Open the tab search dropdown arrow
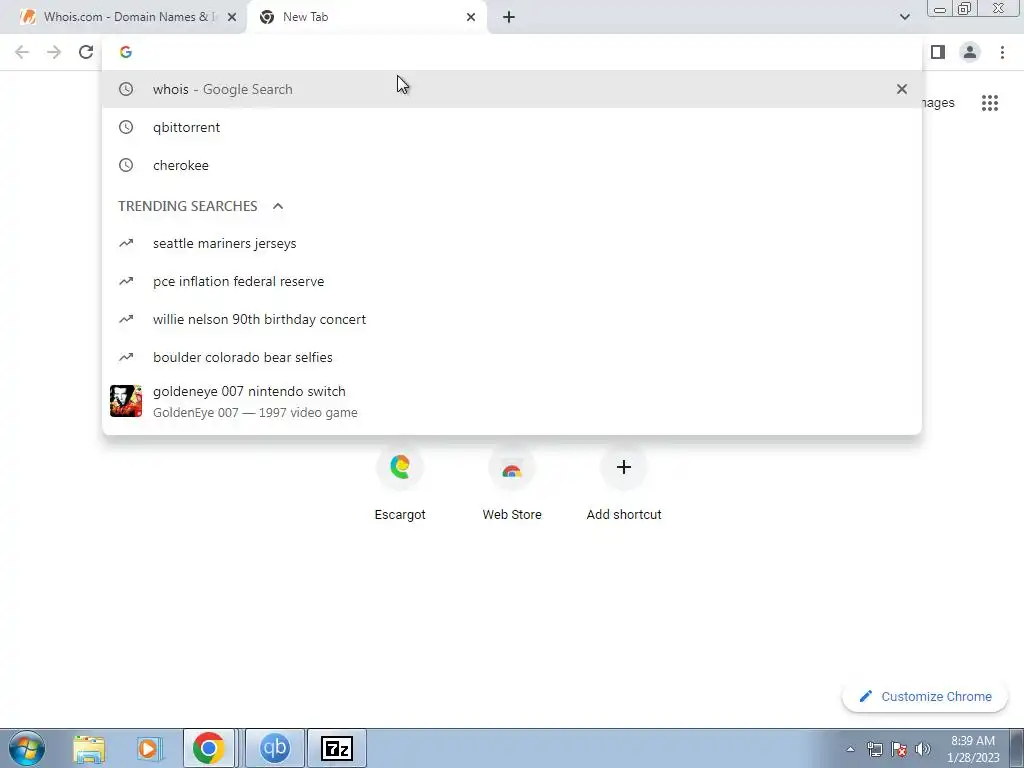1024x768 pixels. pyautogui.click(x=904, y=17)
